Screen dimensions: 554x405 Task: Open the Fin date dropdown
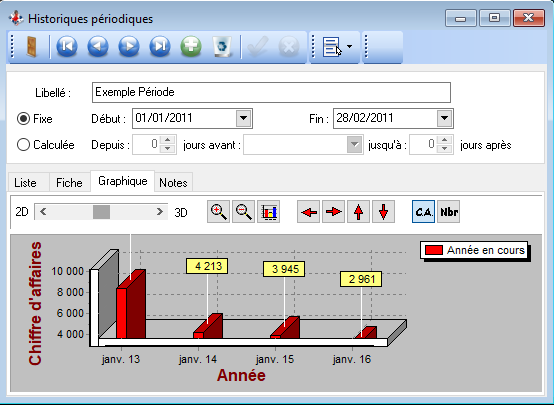point(444,118)
